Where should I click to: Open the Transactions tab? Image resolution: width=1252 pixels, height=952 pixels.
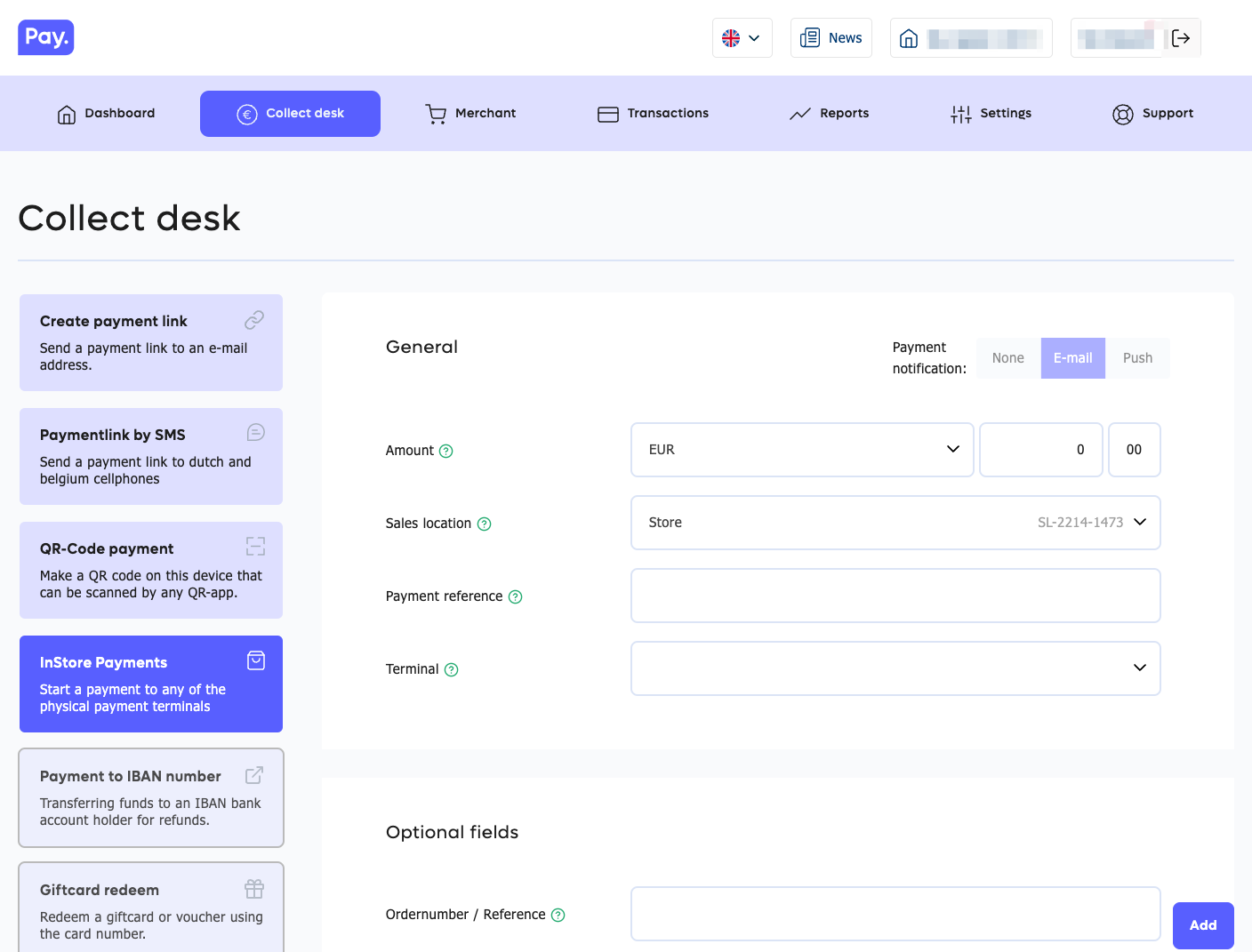click(654, 114)
